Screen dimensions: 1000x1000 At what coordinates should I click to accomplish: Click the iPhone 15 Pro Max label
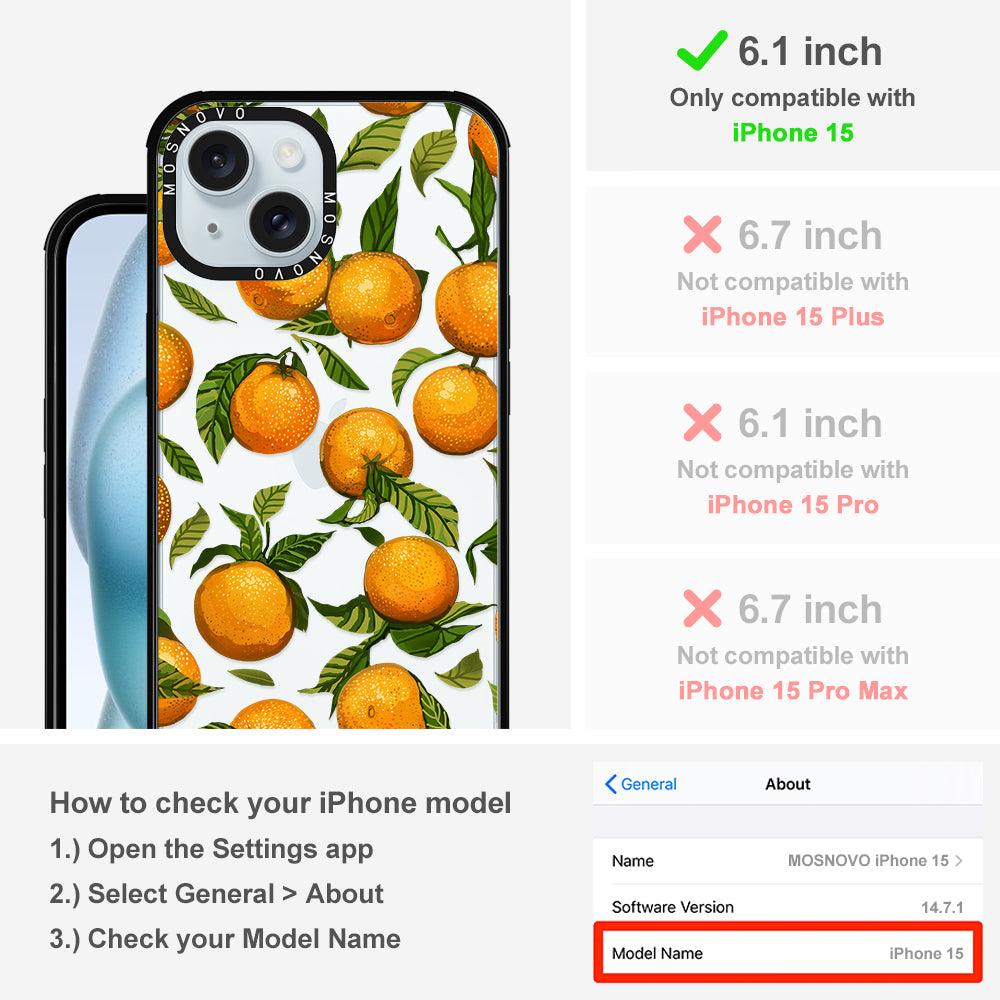tap(793, 690)
